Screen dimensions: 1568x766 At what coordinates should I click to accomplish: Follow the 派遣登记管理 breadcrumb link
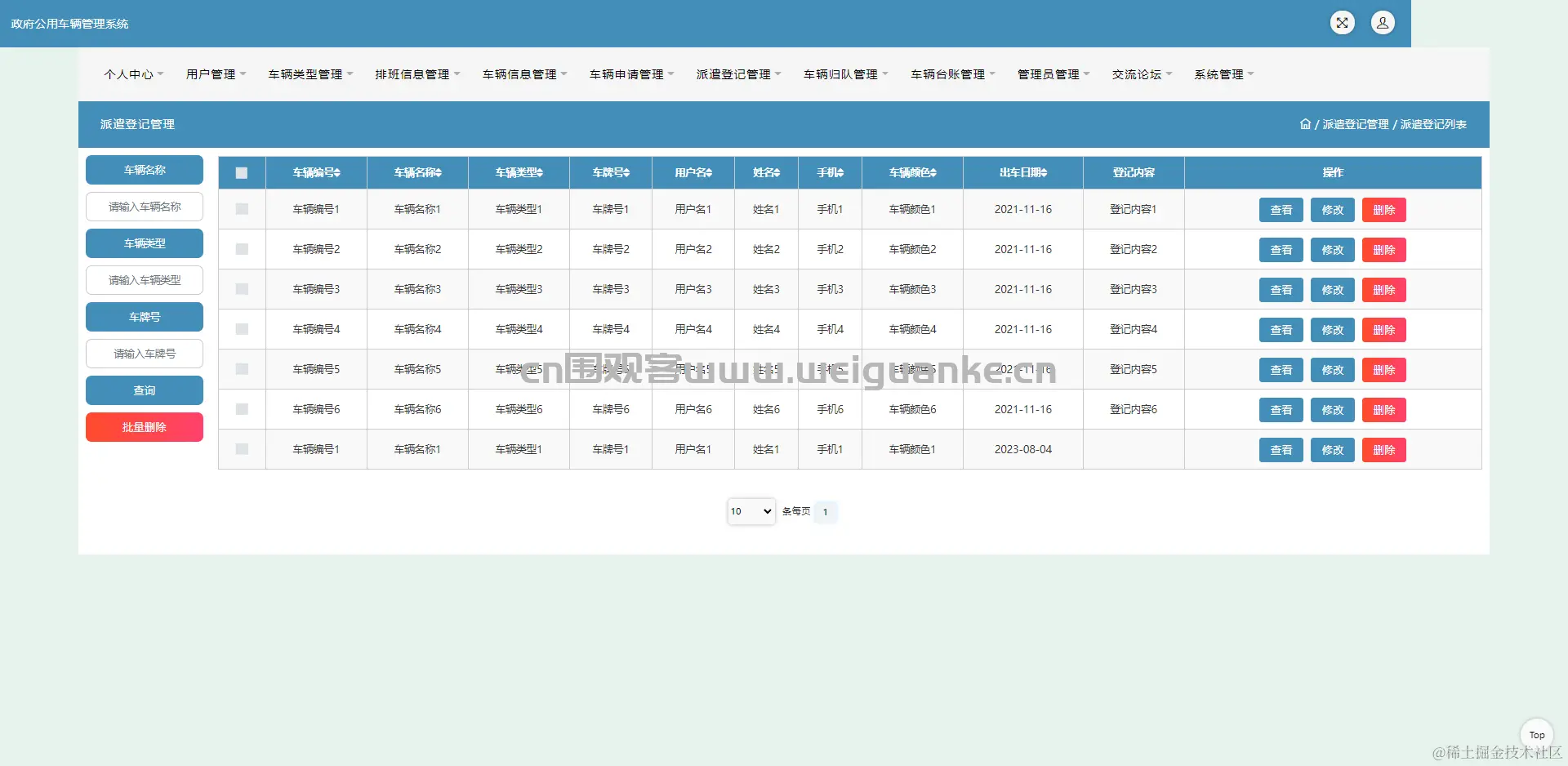[1356, 124]
